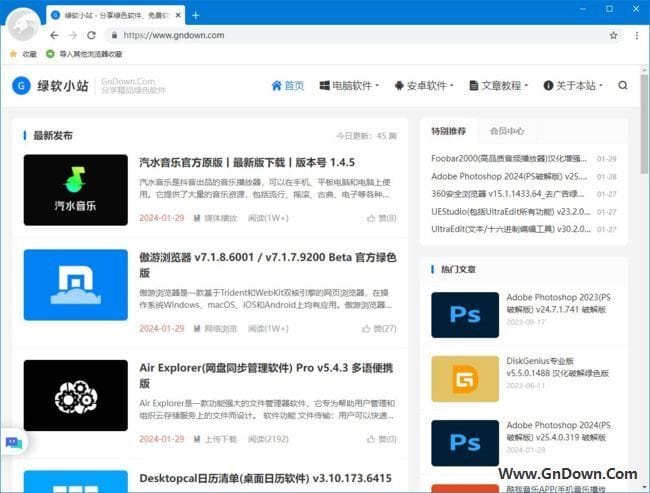
Task: Like the 傲游浏览器 post, 赞(27)
Action: [379, 329]
